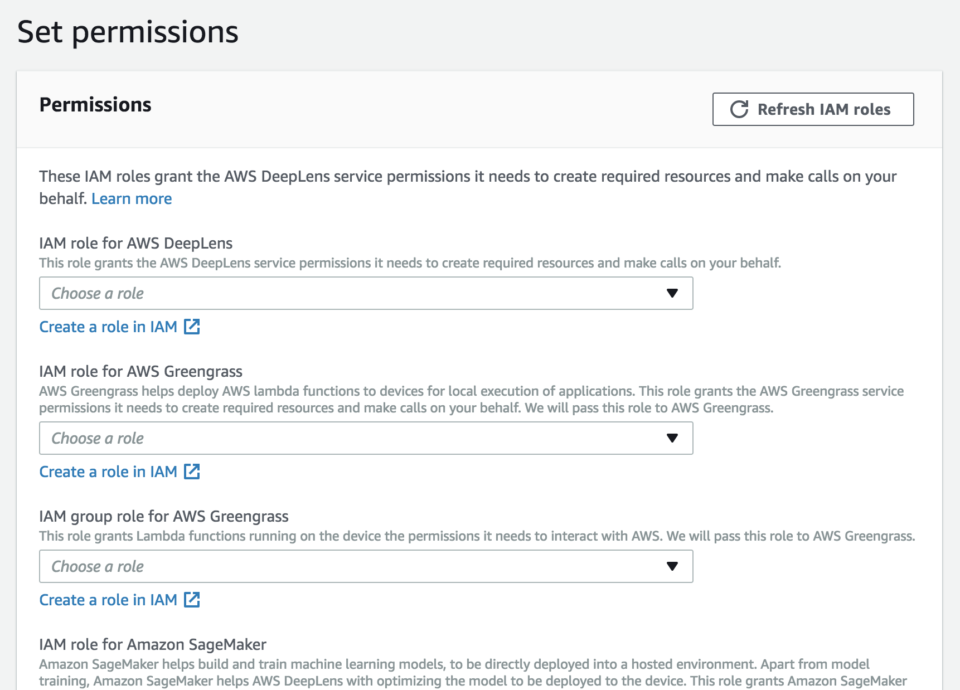Click the Refresh IAM roles button
960x690 pixels.
pyautogui.click(x=813, y=109)
